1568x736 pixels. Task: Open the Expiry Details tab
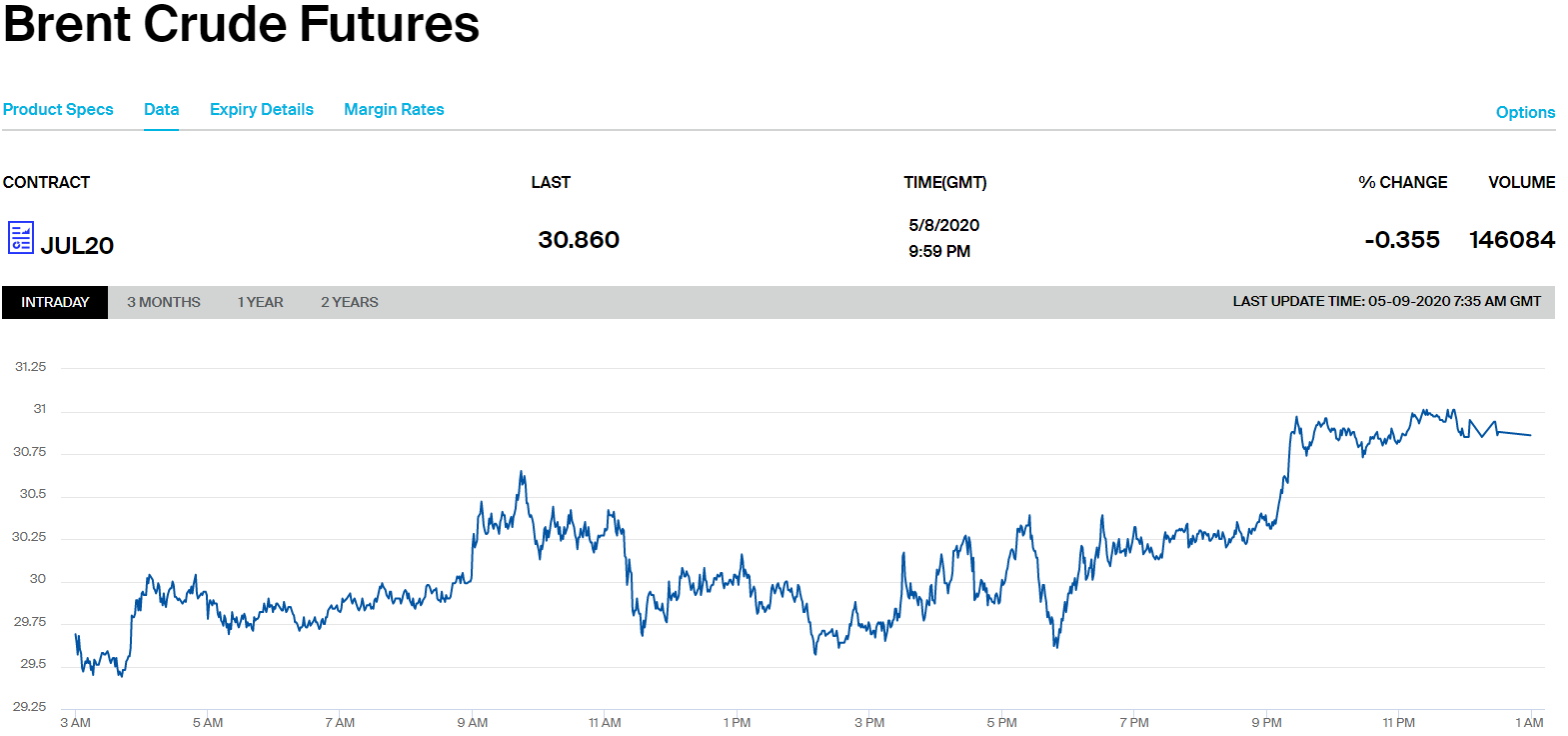click(x=262, y=110)
